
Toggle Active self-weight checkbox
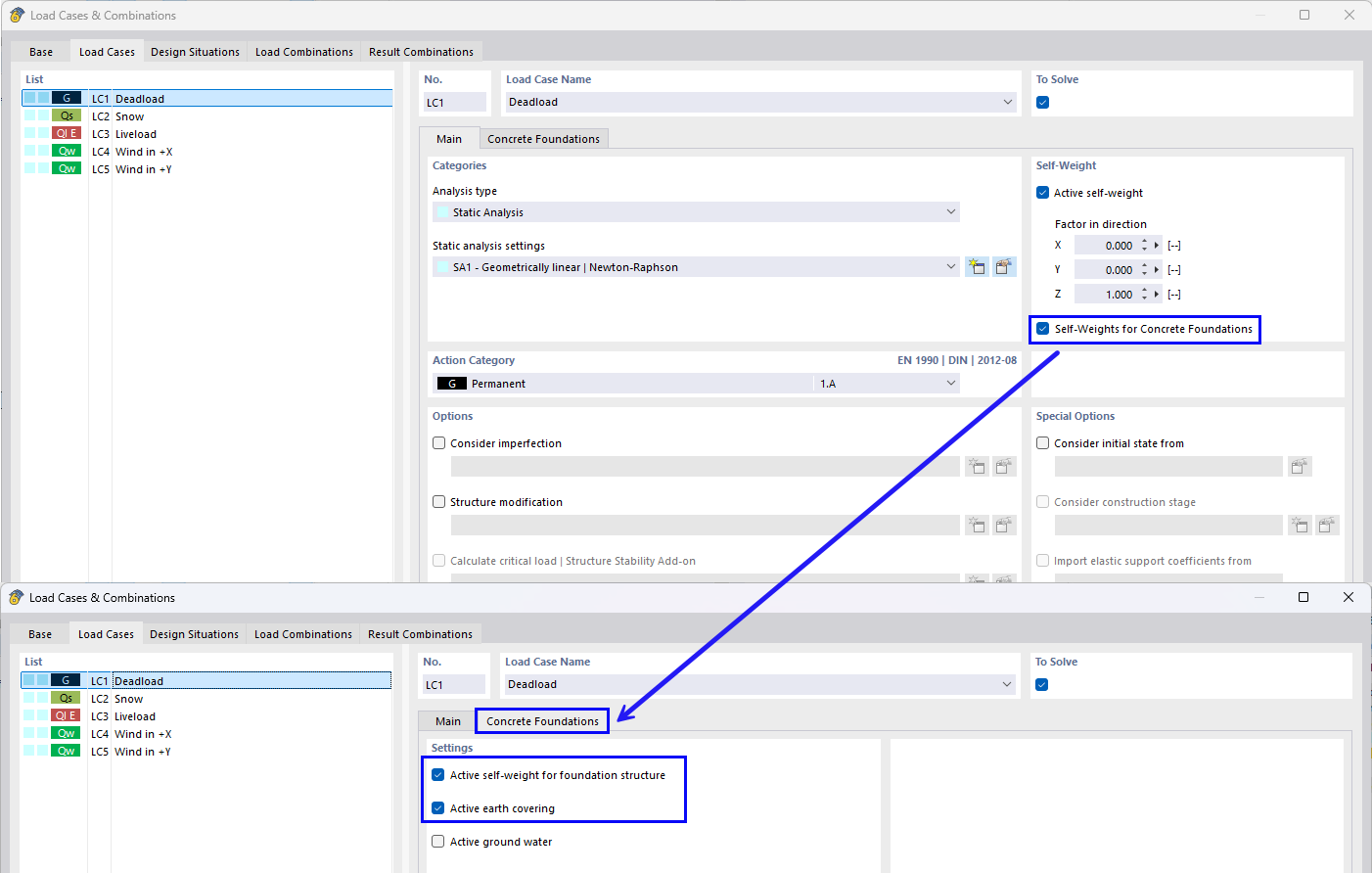(x=1043, y=193)
